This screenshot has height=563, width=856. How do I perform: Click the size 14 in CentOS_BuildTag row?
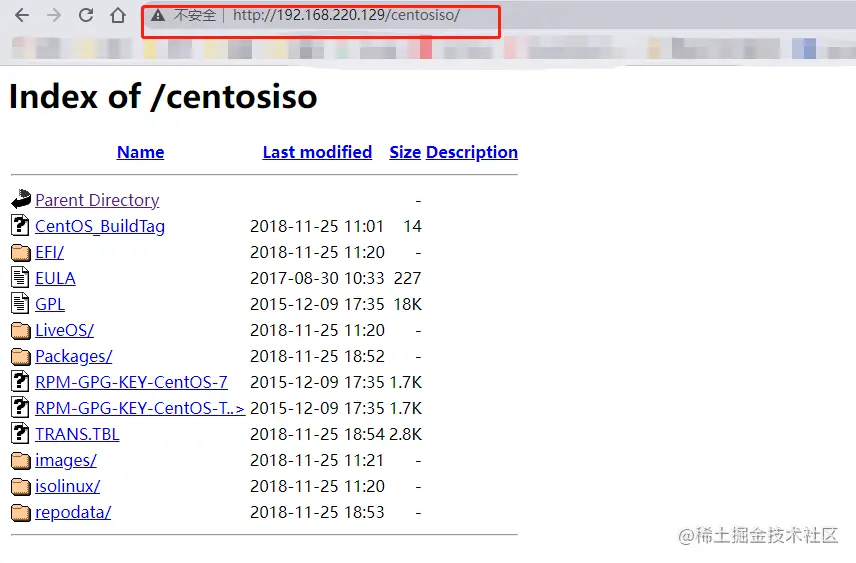click(413, 226)
